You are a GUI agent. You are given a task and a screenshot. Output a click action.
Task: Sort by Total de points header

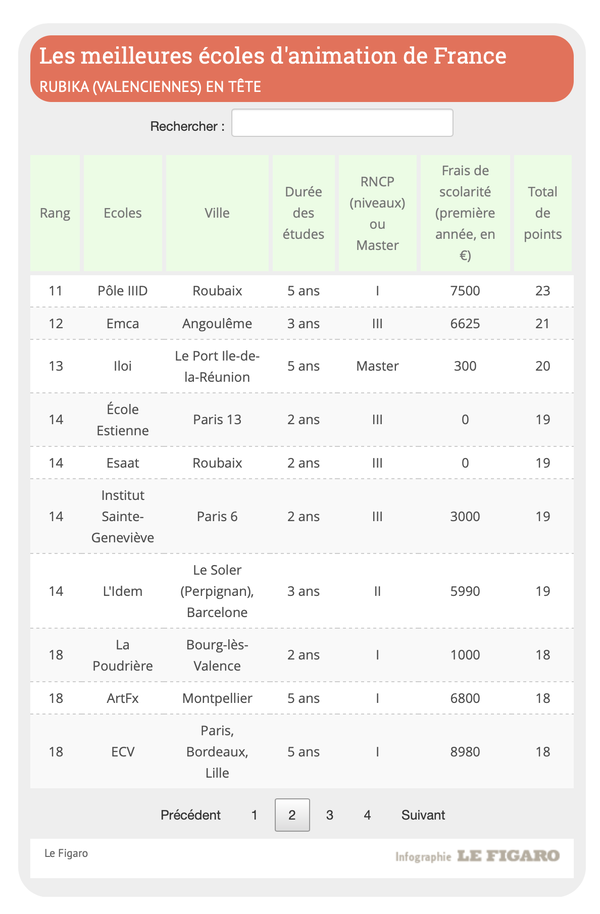tap(543, 213)
